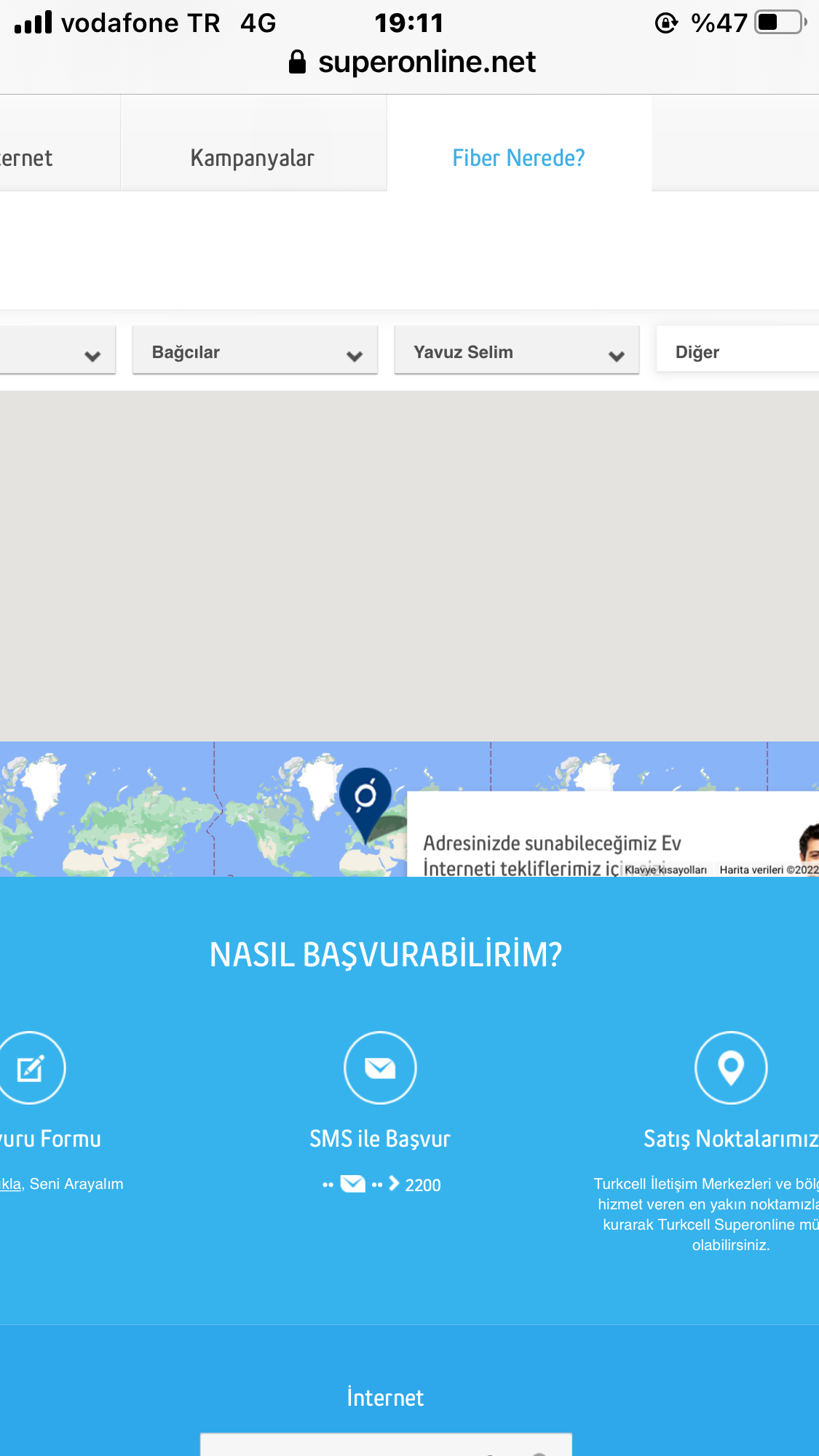Click the Adresinizde sunabileceğimiz Ev info card
This screenshot has height=1456, width=819.
coord(613,834)
